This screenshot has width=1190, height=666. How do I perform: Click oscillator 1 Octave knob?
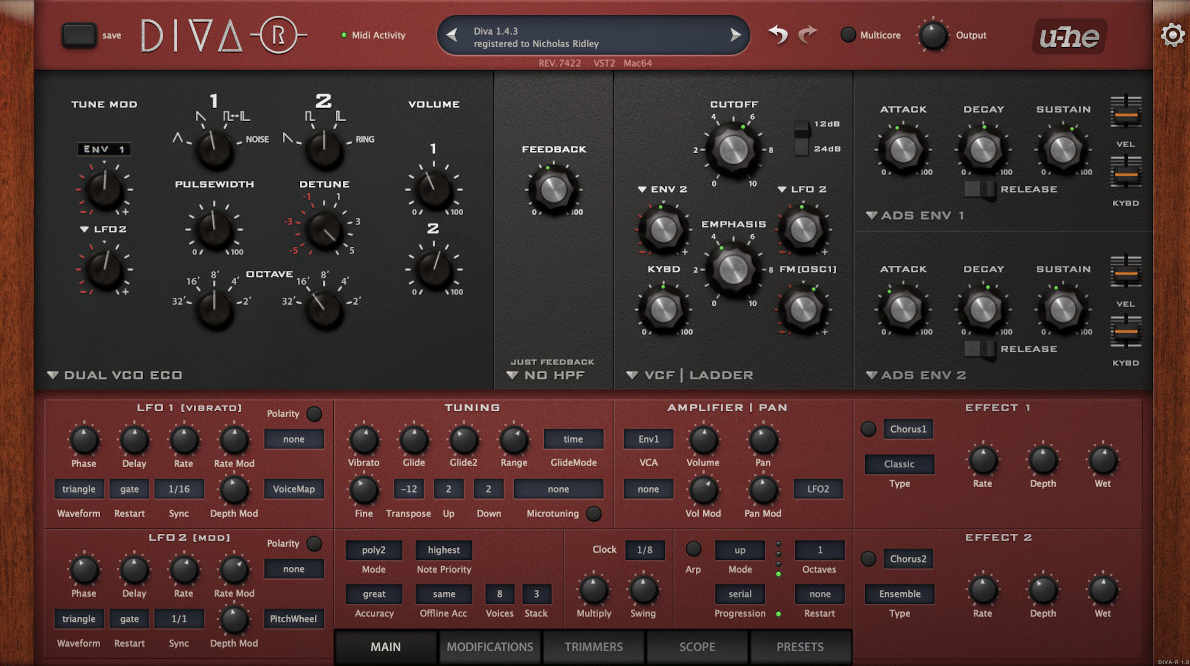(x=214, y=309)
